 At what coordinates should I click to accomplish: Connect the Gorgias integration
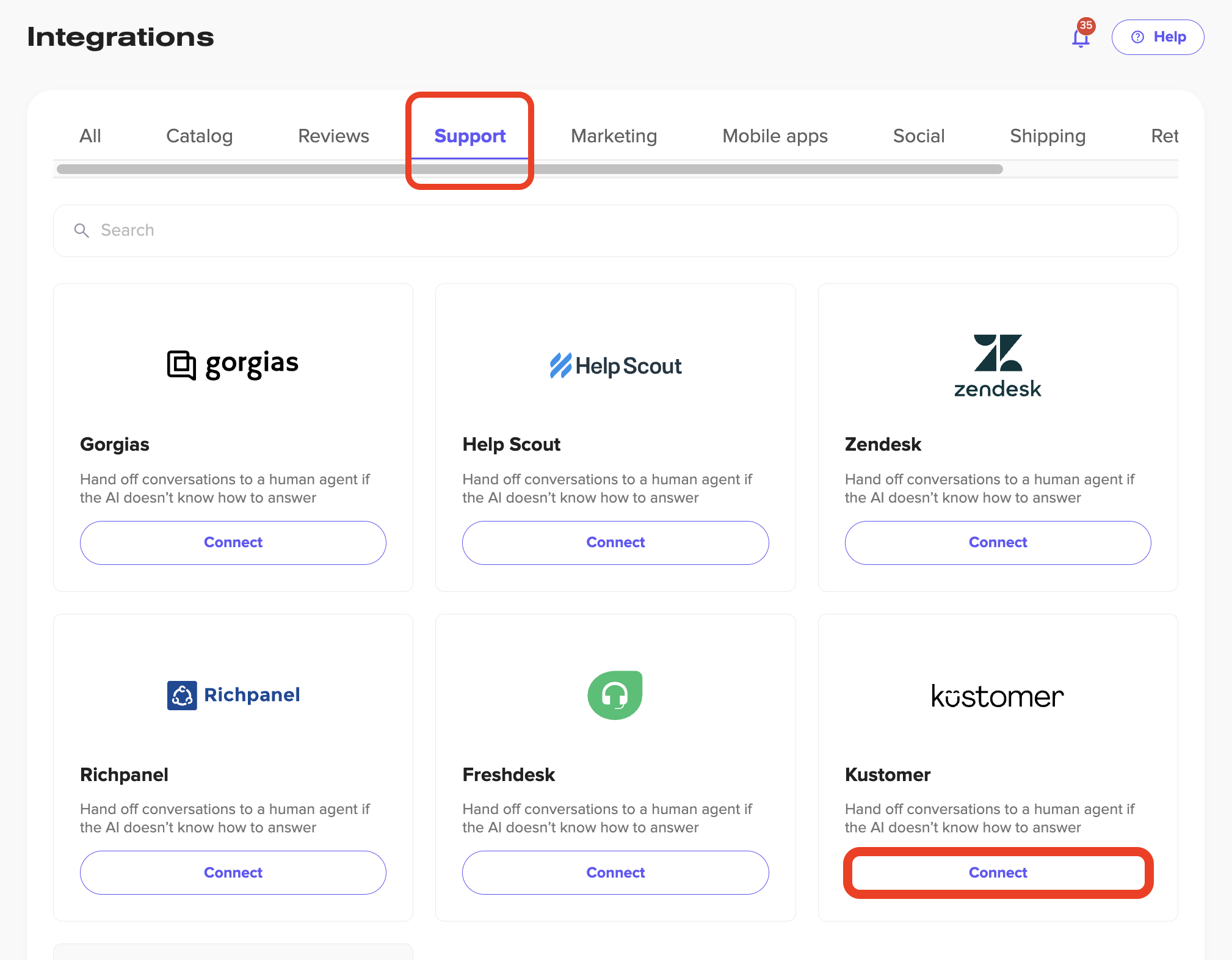coord(233,542)
